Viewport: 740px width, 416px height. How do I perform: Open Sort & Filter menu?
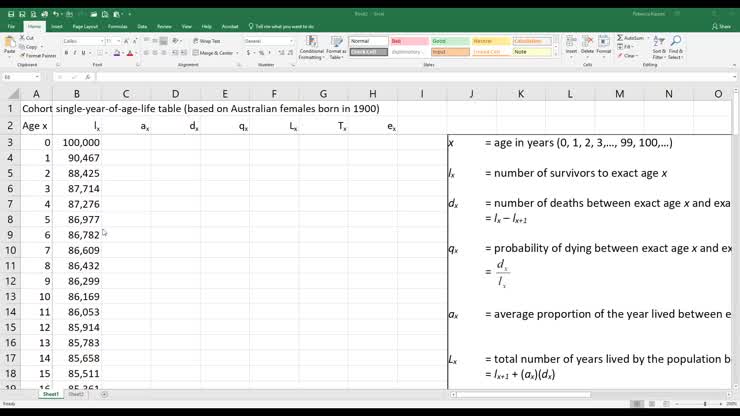click(659, 47)
